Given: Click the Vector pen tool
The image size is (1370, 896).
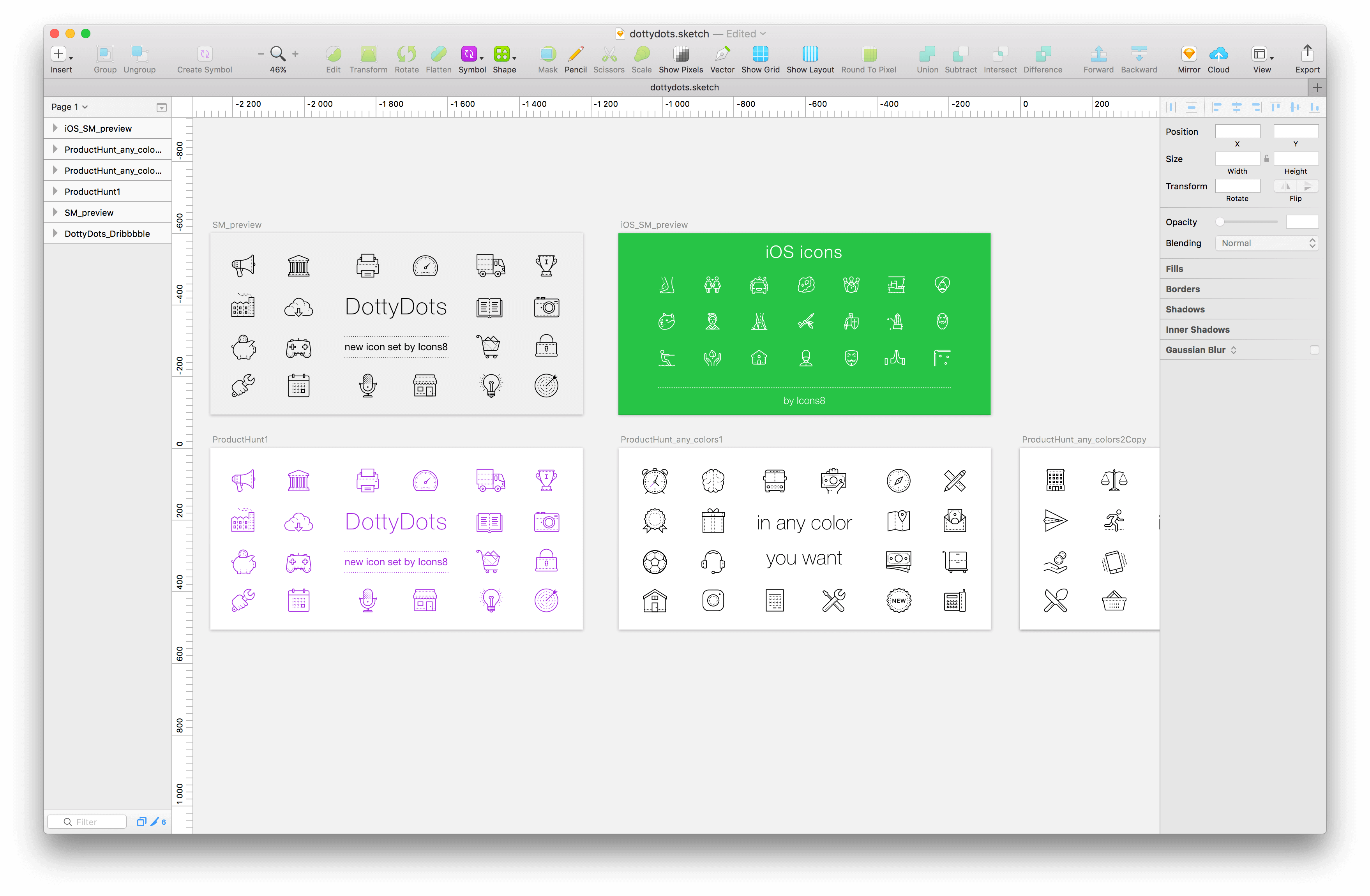Looking at the screenshot, I should 722,54.
